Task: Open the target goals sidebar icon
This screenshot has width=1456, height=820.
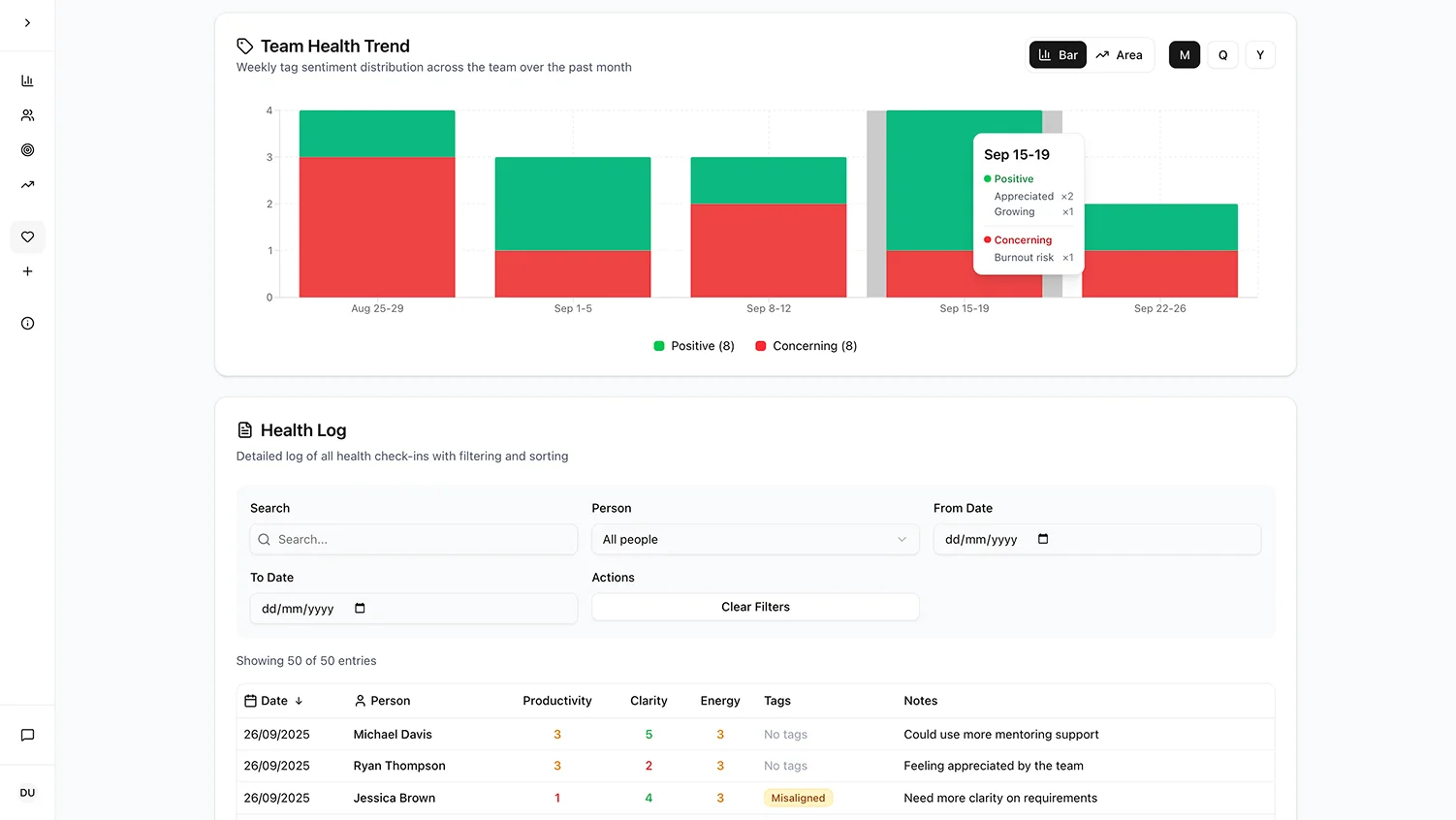Action: [x=27, y=150]
